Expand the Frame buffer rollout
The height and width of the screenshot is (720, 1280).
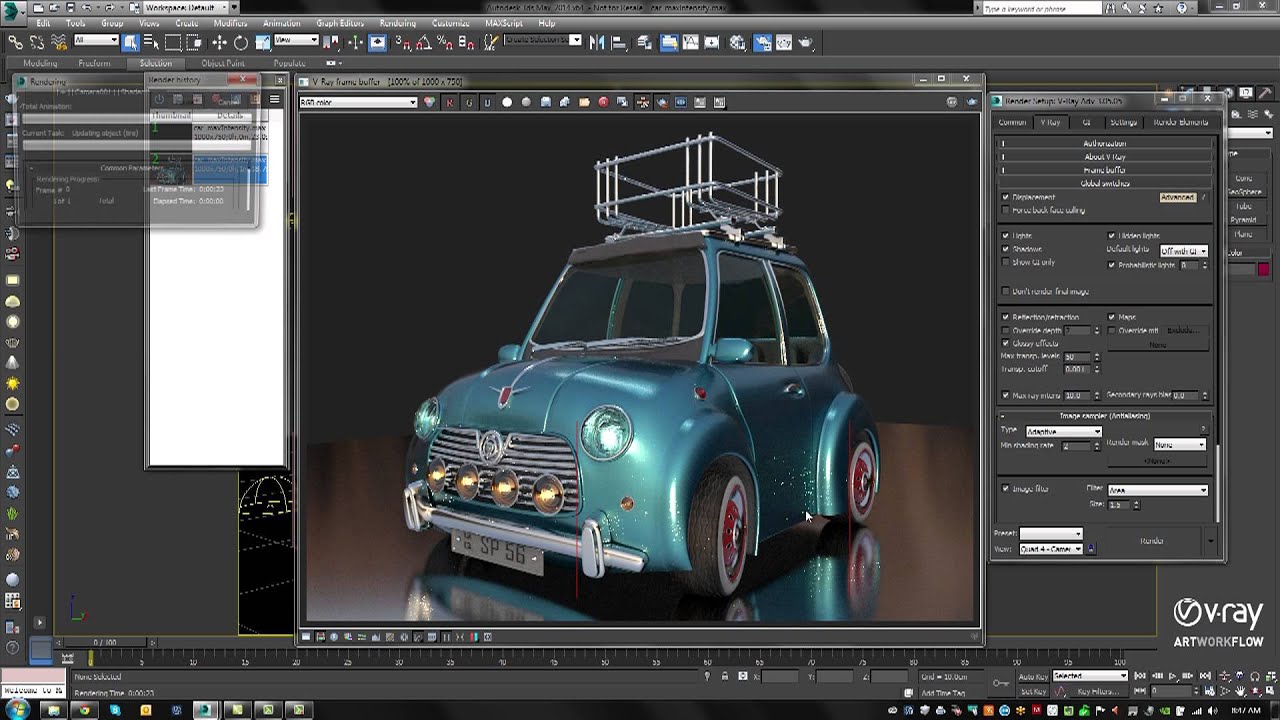(1104, 170)
